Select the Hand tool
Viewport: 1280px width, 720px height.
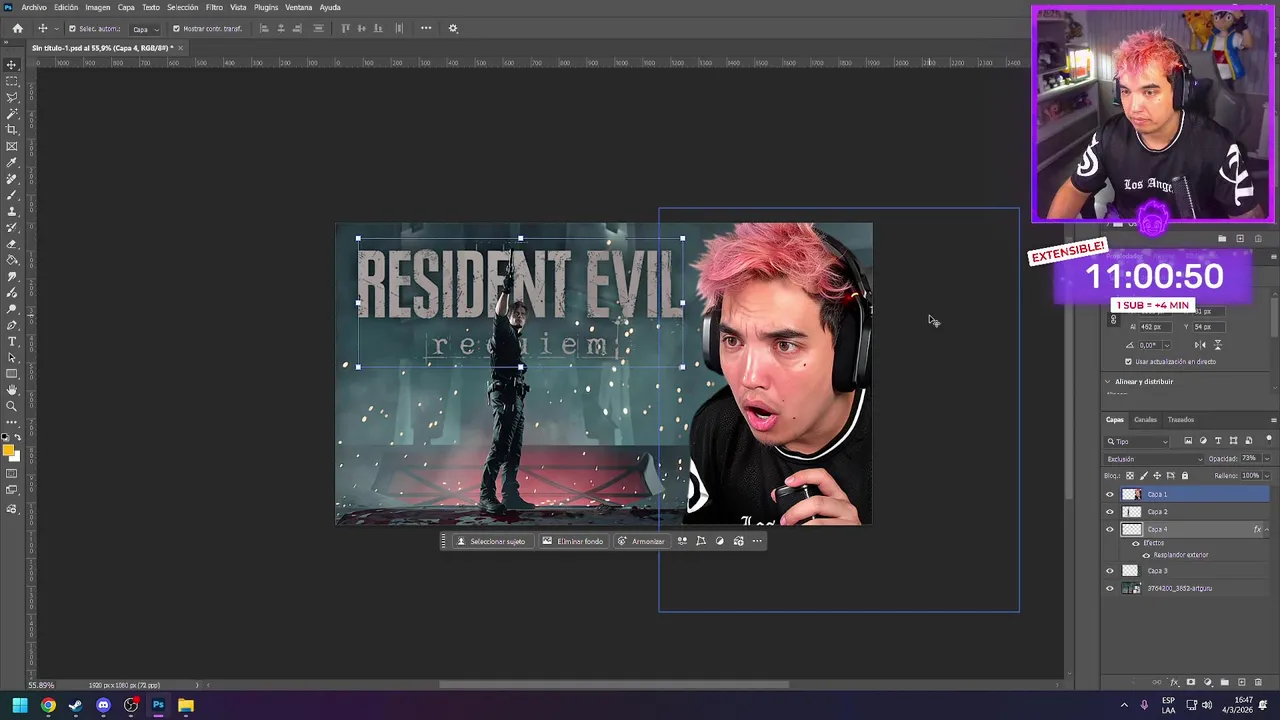tap(12, 390)
